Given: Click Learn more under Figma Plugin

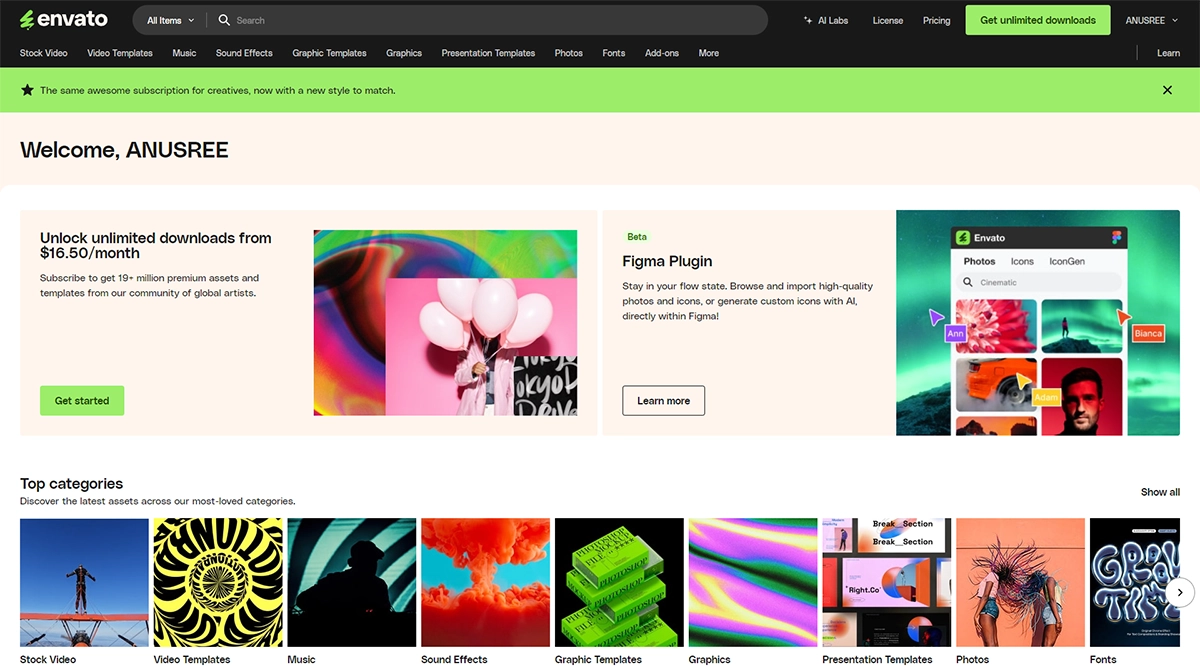Looking at the screenshot, I should pos(663,400).
